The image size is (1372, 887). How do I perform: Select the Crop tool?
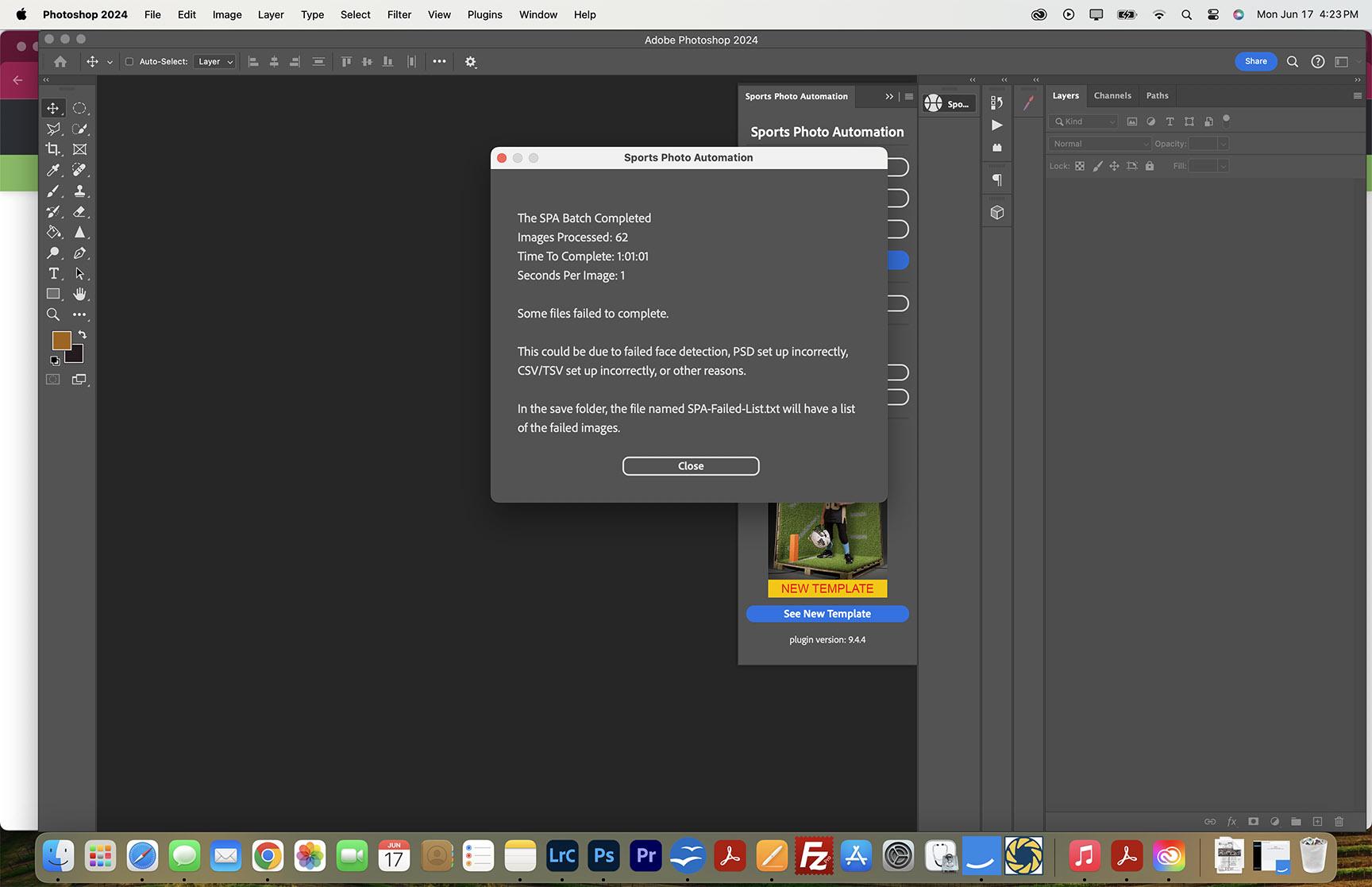53,149
